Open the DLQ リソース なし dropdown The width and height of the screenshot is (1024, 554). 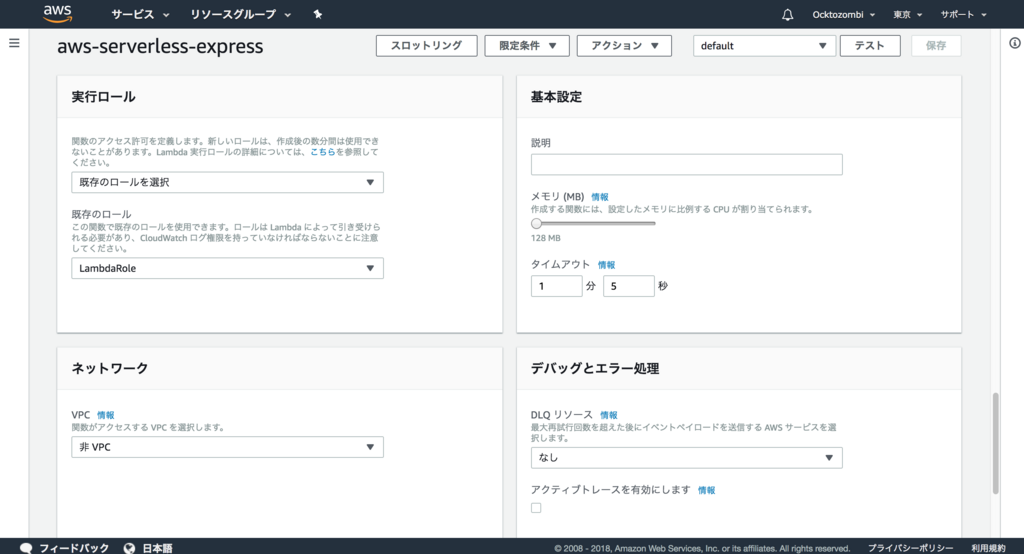point(686,458)
